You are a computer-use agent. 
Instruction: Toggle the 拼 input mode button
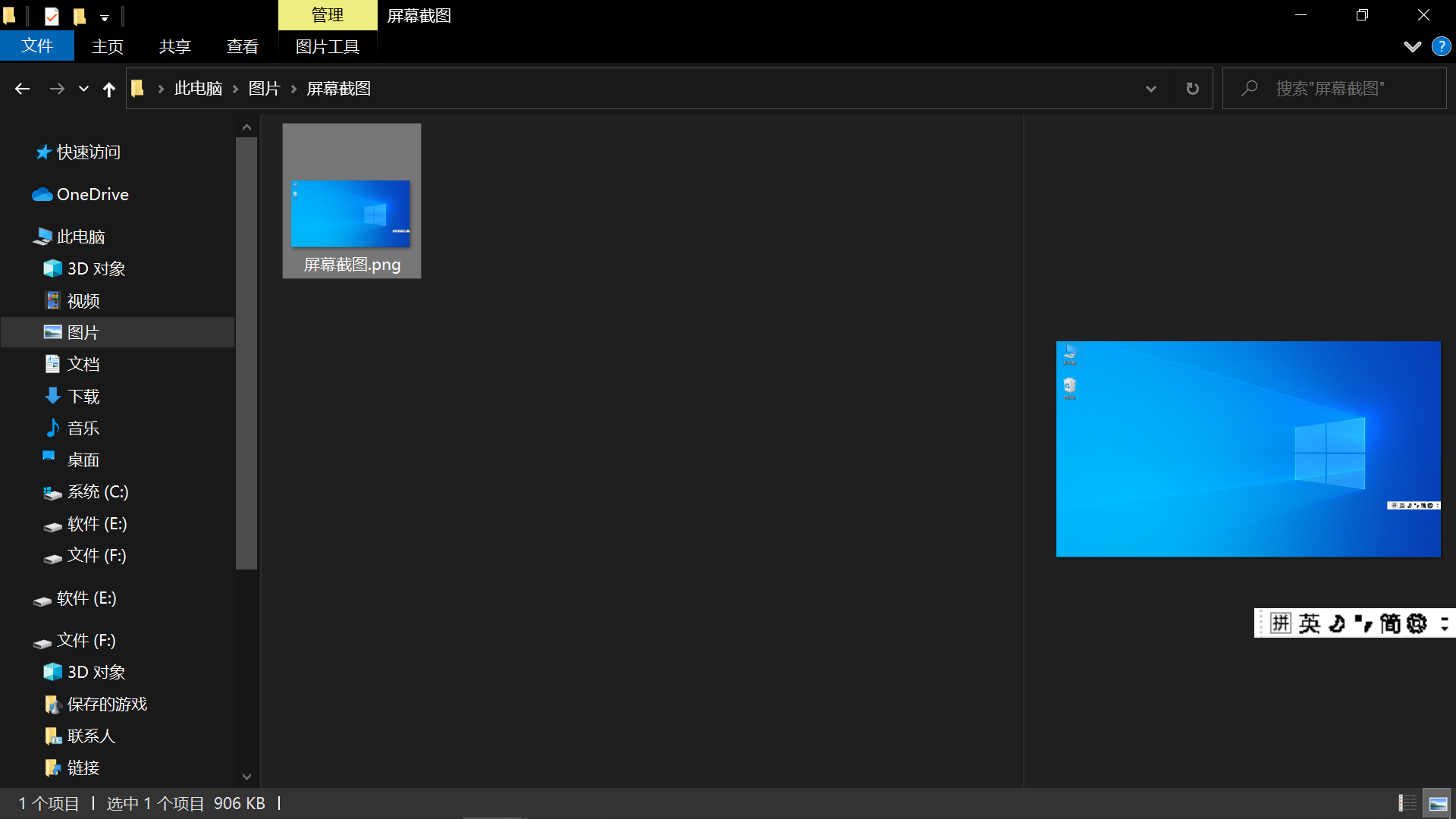tap(1280, 623)
